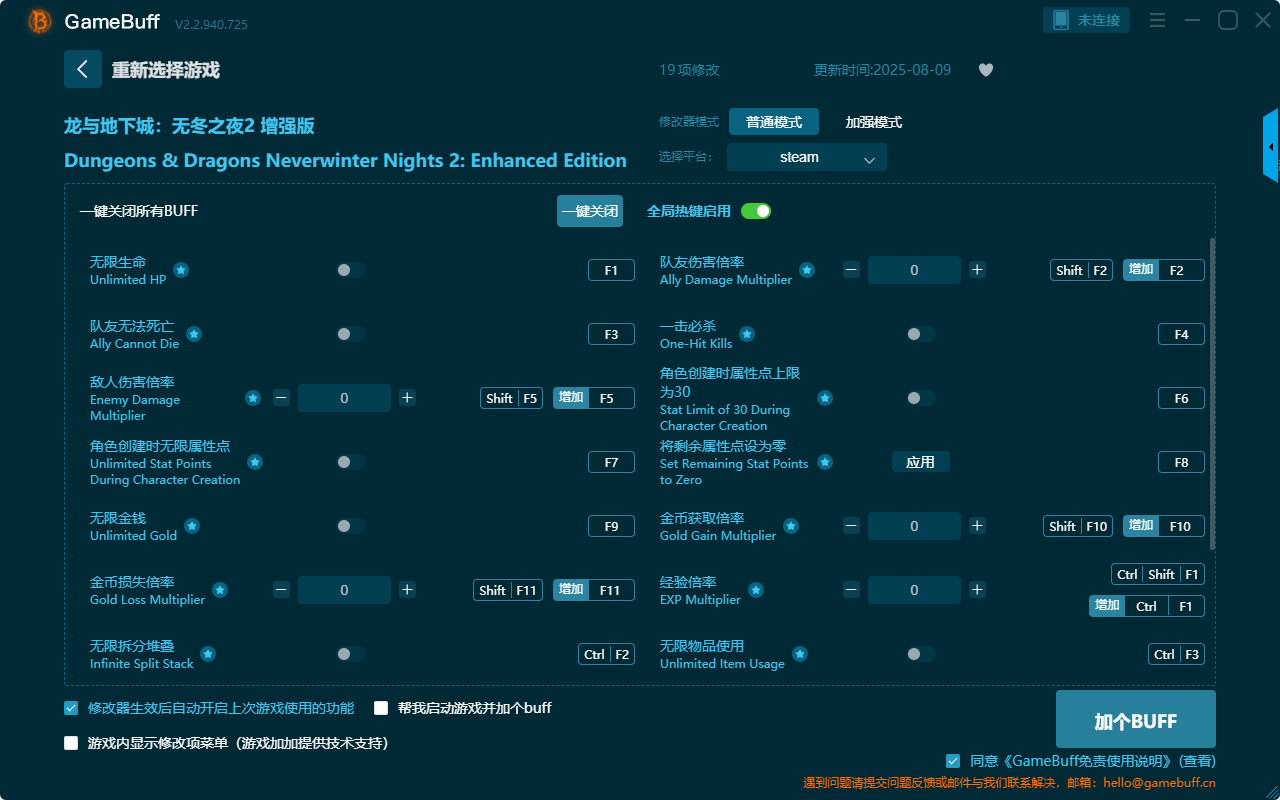Expand the blue side panel arrow
The image size is (1280, 800).
tap(1271, 146)
